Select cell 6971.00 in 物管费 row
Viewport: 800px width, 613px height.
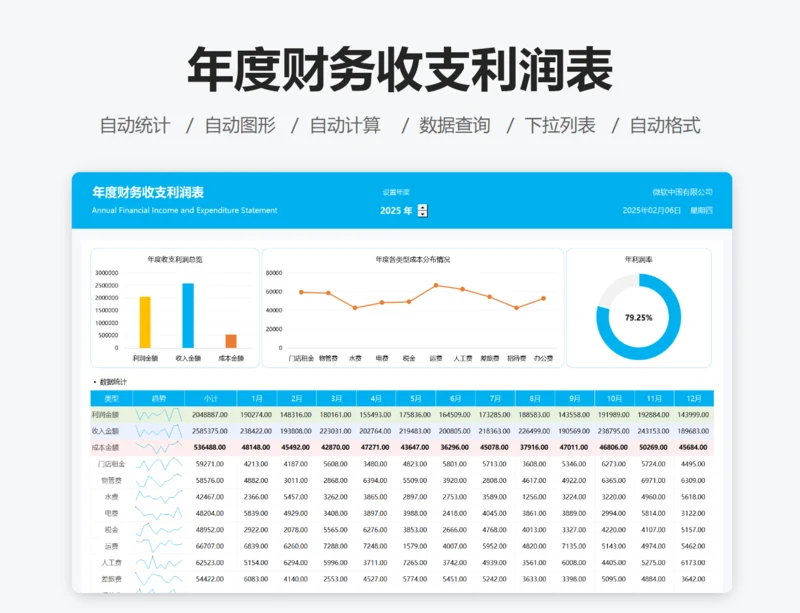[x=653, y=480]
